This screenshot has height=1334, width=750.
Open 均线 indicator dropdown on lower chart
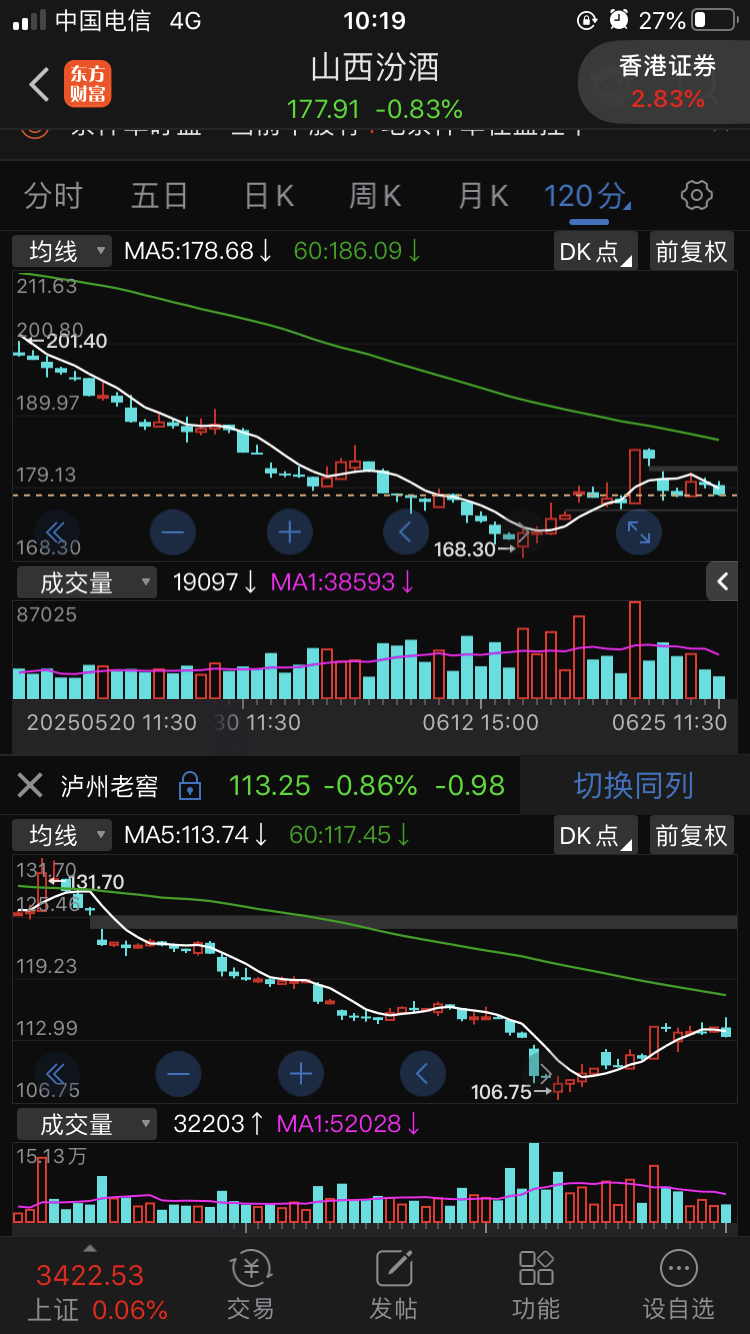point(62,834)
